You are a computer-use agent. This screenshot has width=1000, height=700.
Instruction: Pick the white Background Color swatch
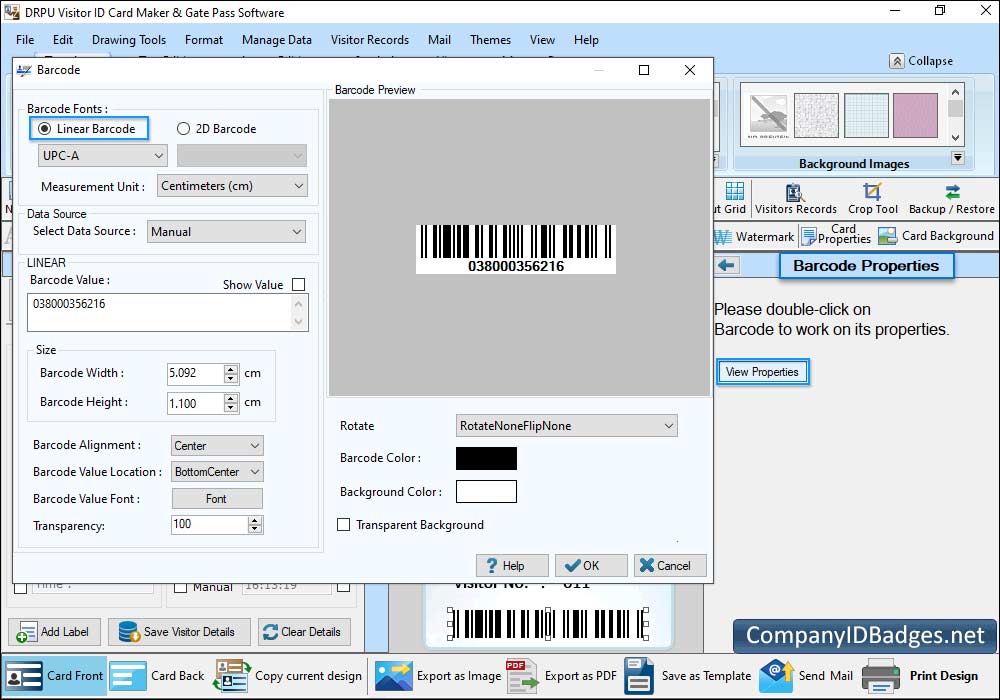[486, 492]
